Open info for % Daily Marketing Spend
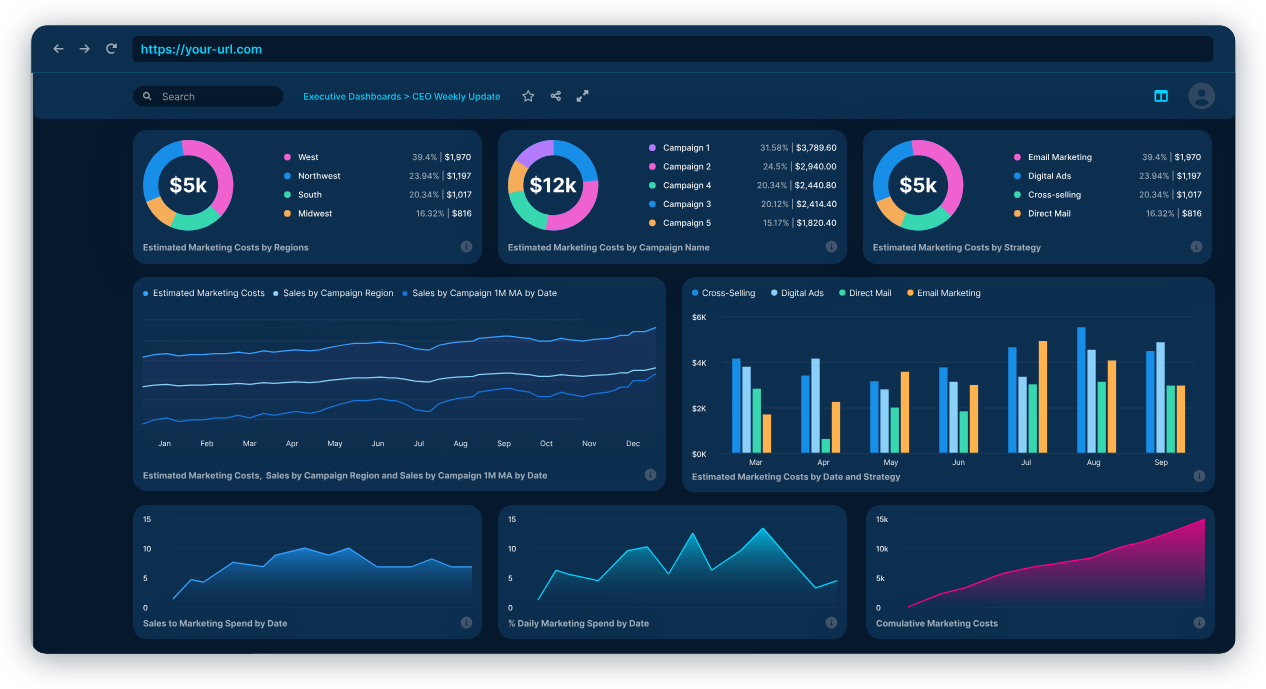 click(831, 623)
